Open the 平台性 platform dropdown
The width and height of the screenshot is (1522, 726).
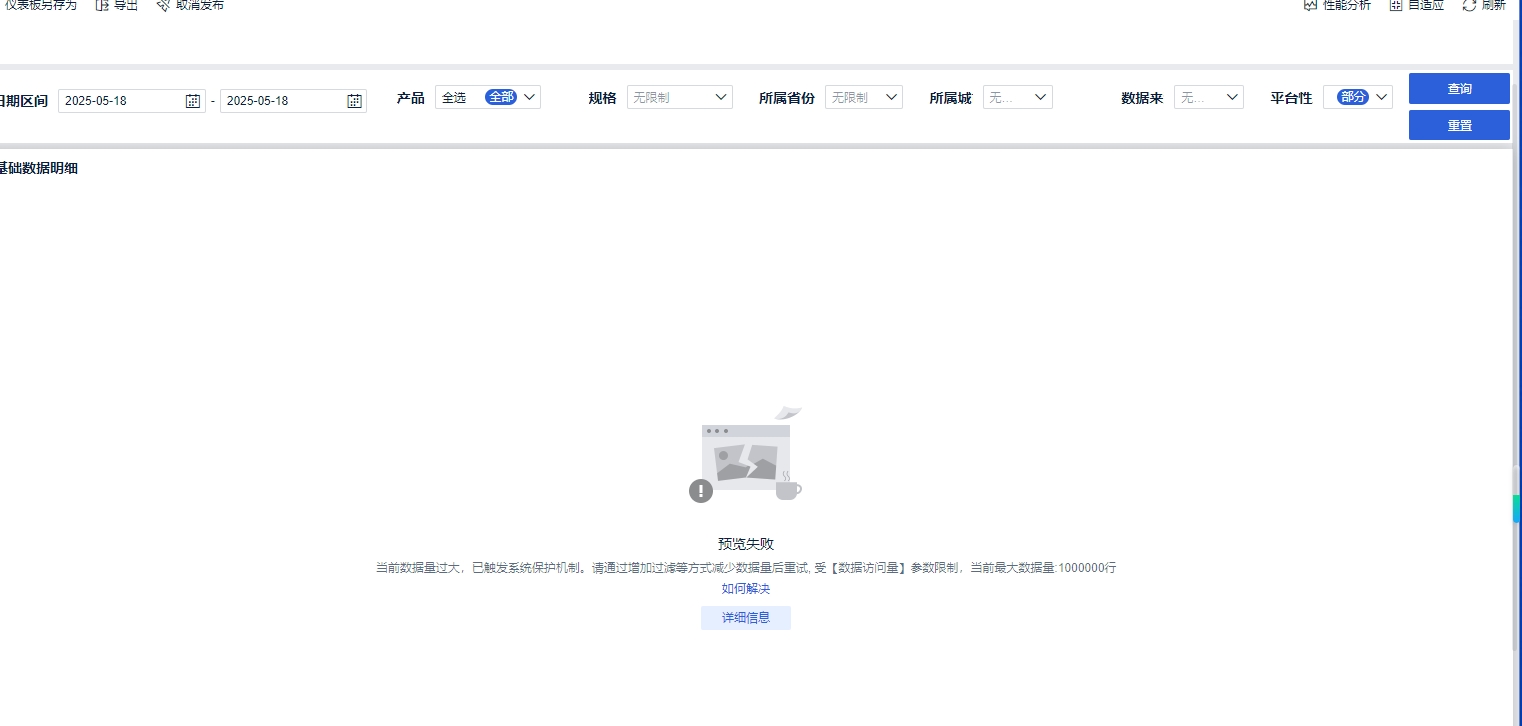[1358, 97]
